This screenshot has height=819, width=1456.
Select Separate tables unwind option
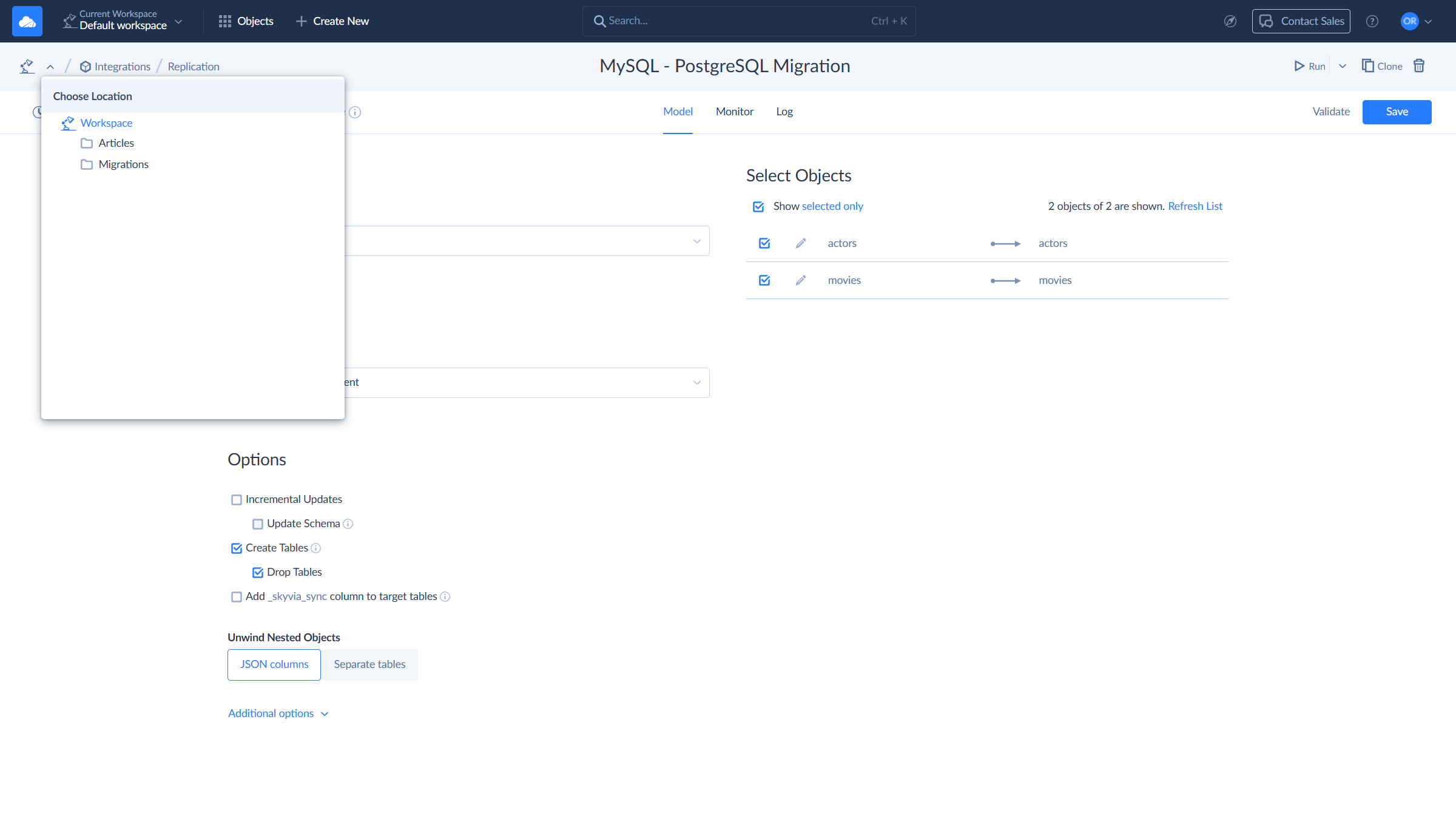point(369,665)
